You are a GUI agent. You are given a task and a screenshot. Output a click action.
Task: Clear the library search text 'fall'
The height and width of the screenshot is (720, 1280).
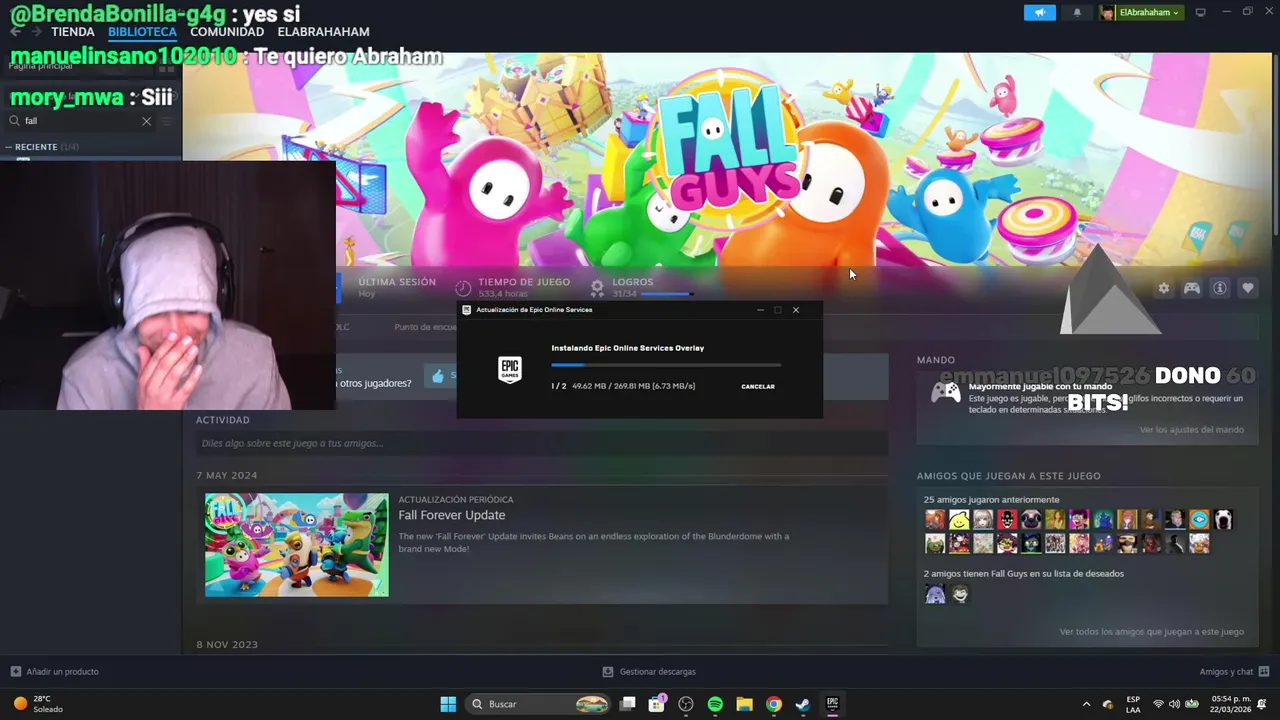pyautogui.click(x=146, y=121)
